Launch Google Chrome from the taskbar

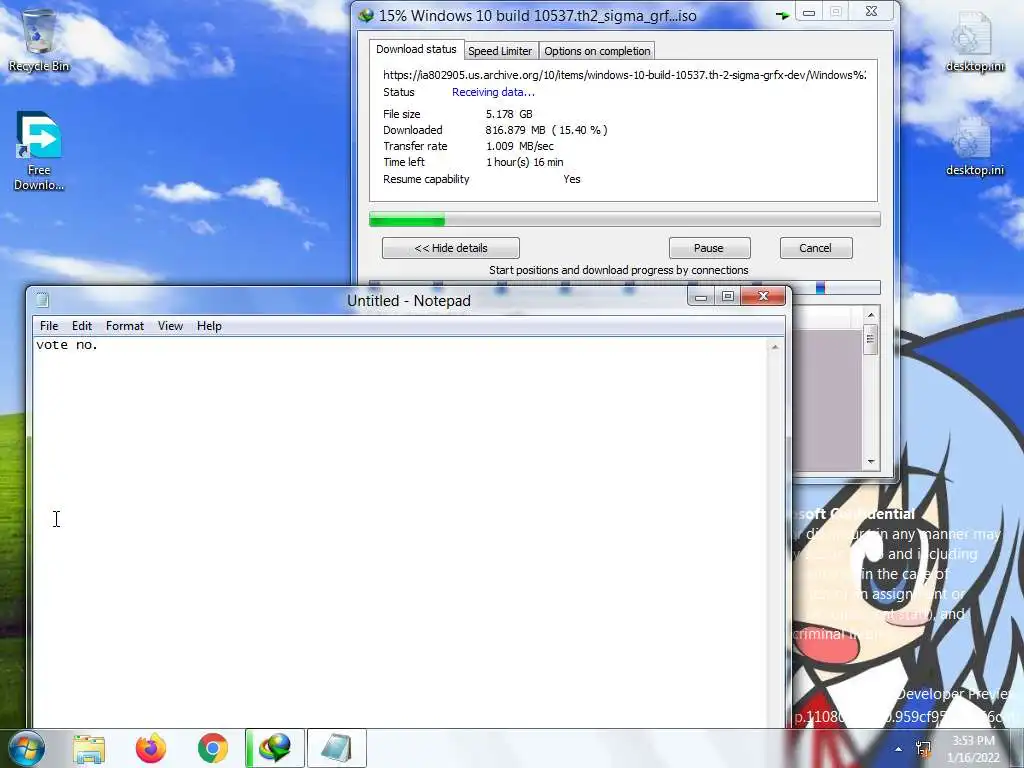[213, 748]
